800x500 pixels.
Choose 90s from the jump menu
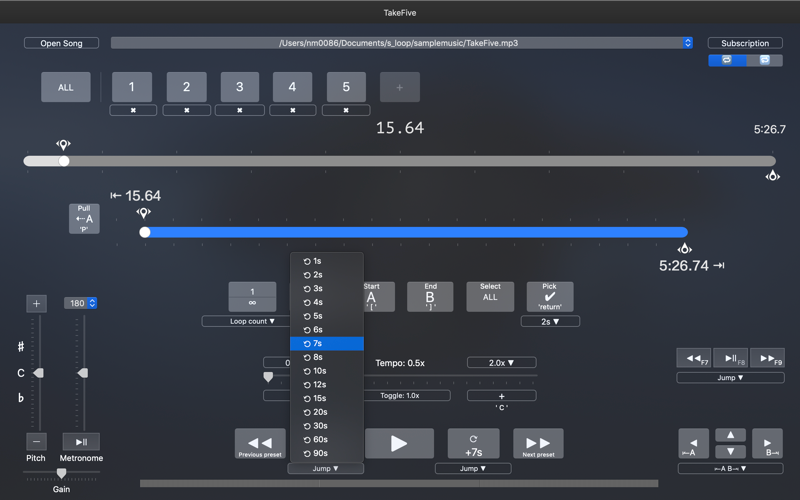tap(327, 454)
